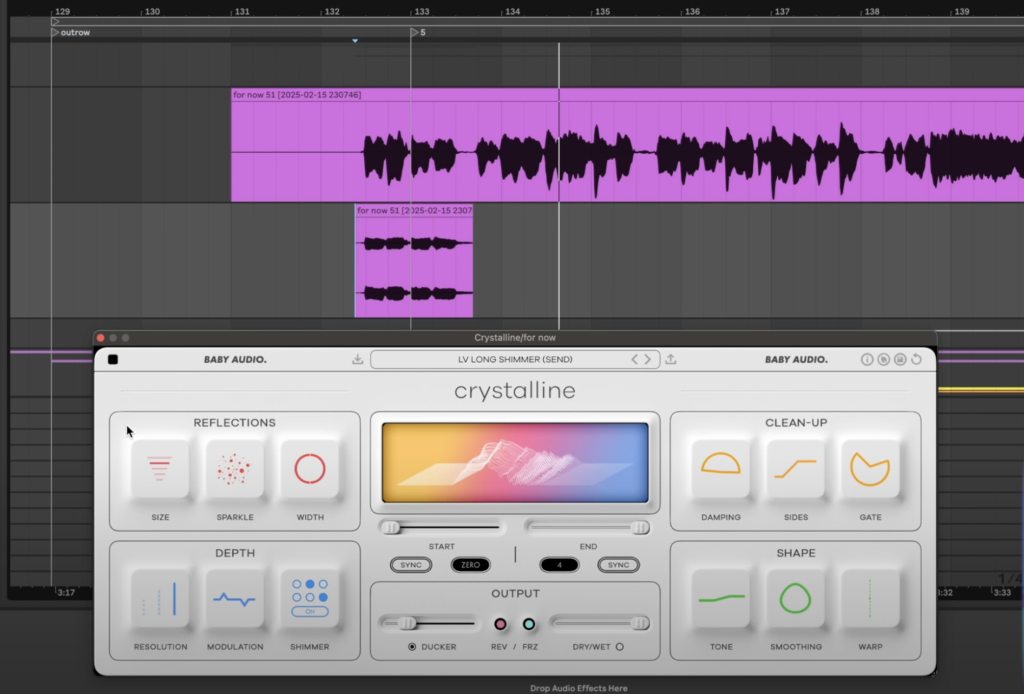Image resolution: width=1024 pixels, height=694 pixels.
Task: Click the Crystalline/for now title bar
Action: point(515,338)
